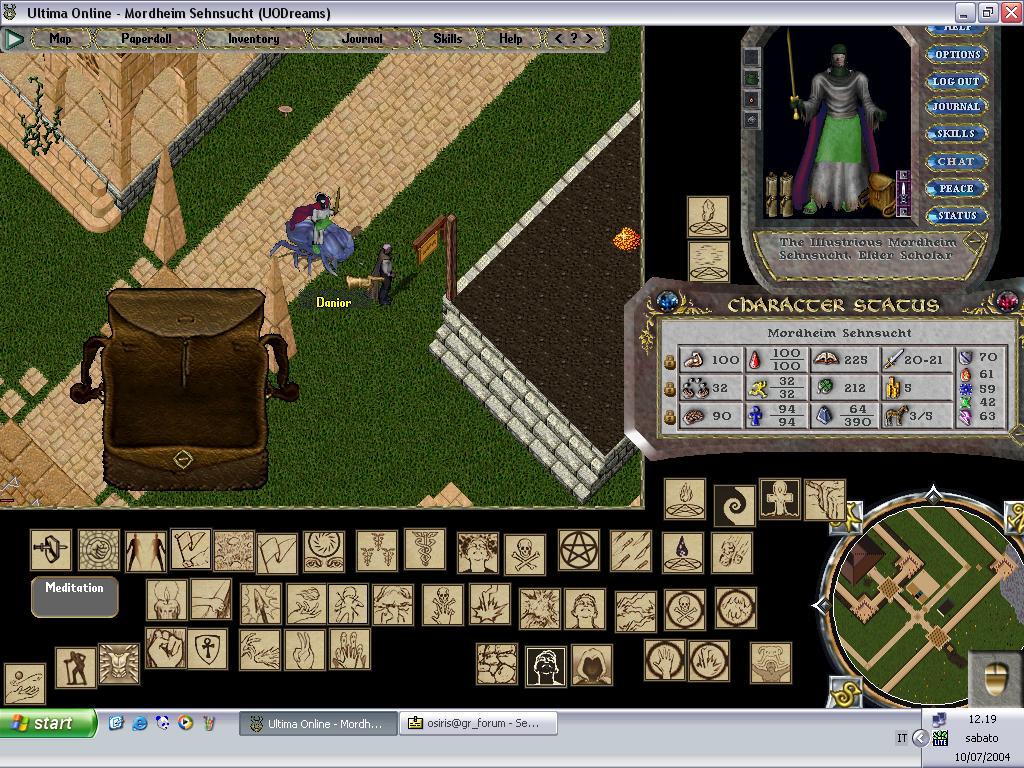The image size is (1024, 768).
Task: Select the skull inside a circle icon
Action: tap(685, 609)
